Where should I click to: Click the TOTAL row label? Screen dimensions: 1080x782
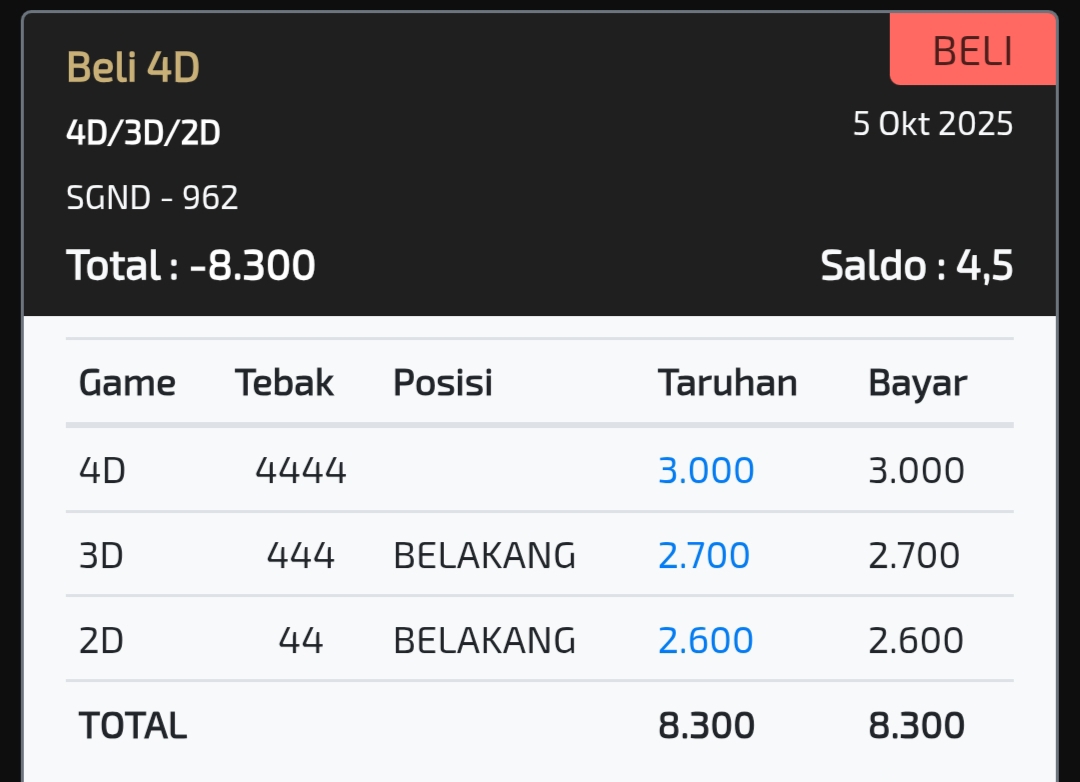[133, 725]
